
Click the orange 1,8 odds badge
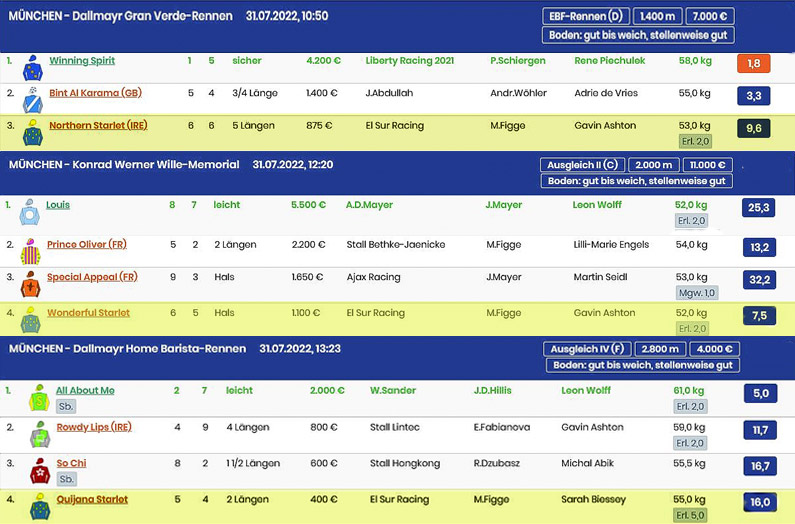click(753, 63)
